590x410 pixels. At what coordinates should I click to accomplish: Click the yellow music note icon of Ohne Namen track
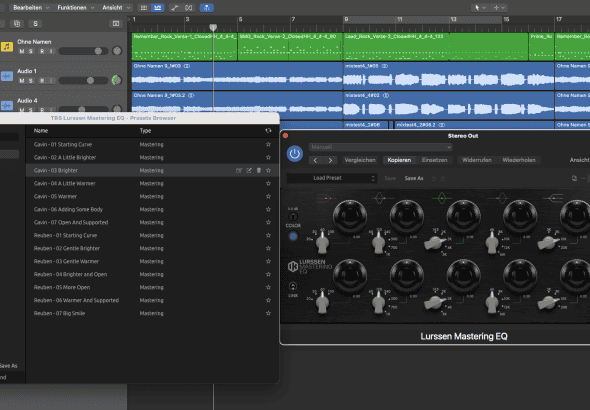(x=7, y=47)
